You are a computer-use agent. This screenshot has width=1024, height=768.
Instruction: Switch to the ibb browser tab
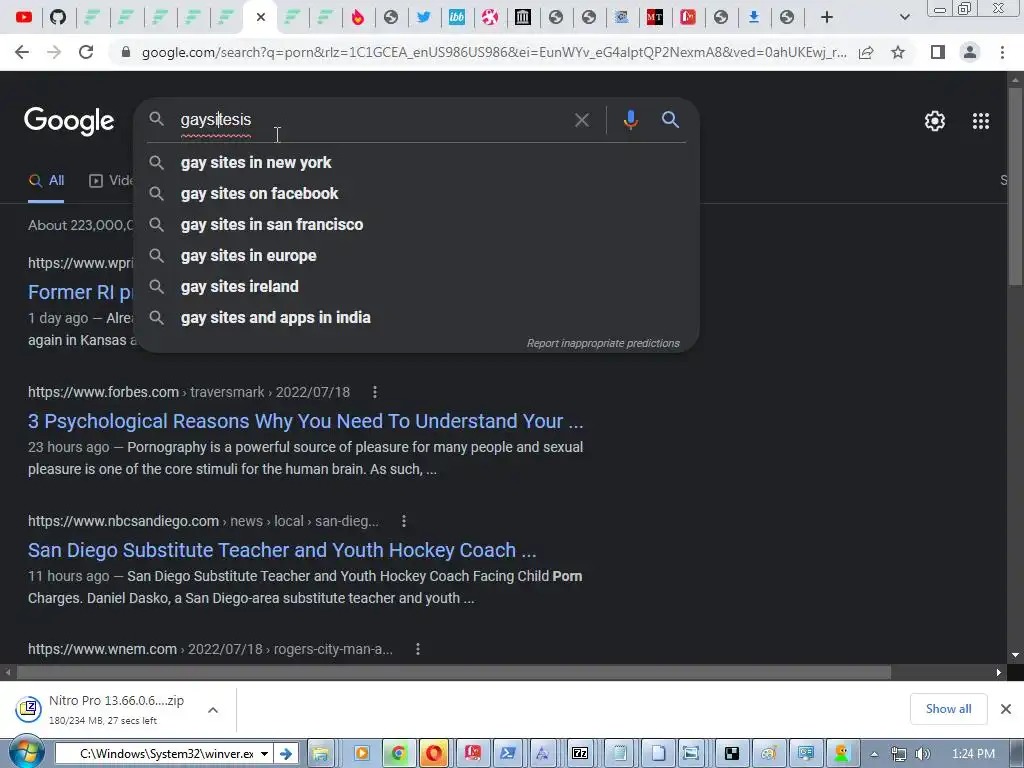(x=456, y=17)
